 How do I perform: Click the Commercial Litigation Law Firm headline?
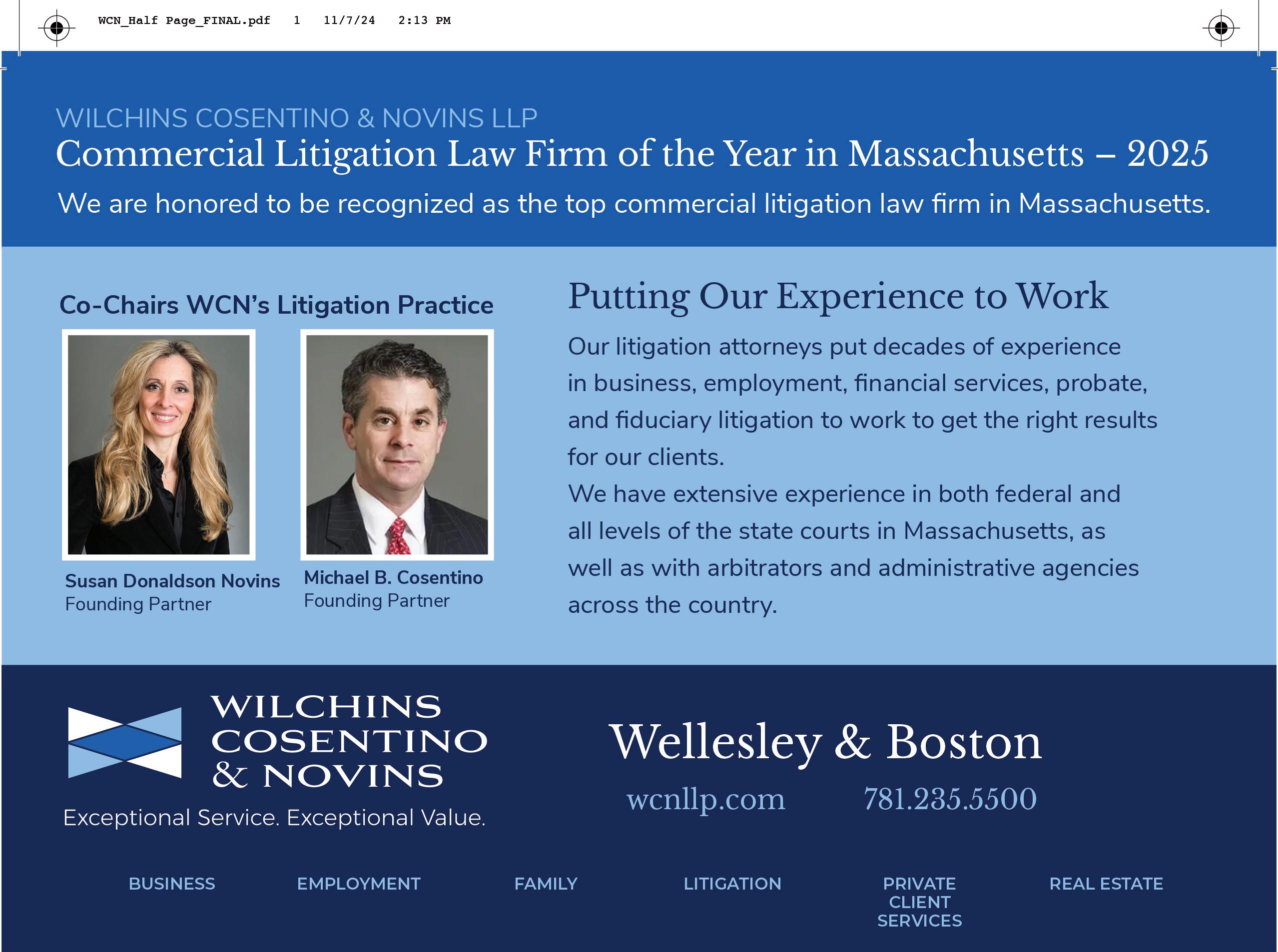click(x=632, y=154)
